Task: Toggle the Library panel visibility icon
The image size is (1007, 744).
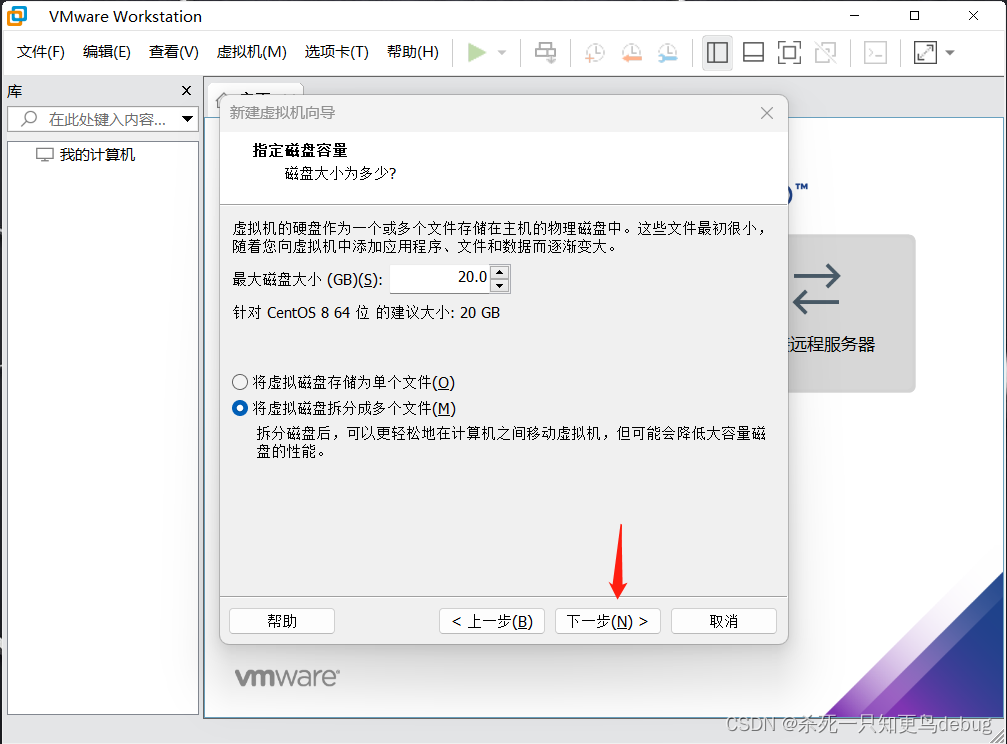Action: pyautogui.click(x=717, y=52)
